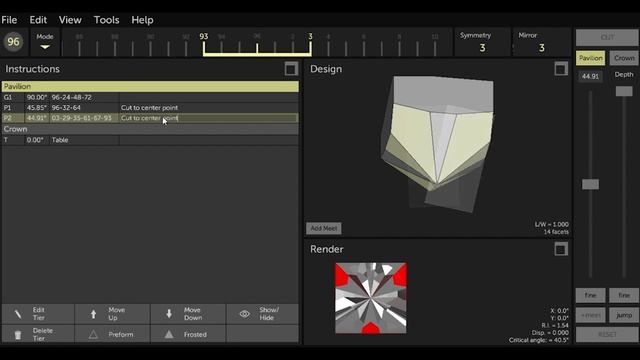Screen dimensions: 640x360
Task: Click the Move Up arrow icon
Action: coord(93,314)
